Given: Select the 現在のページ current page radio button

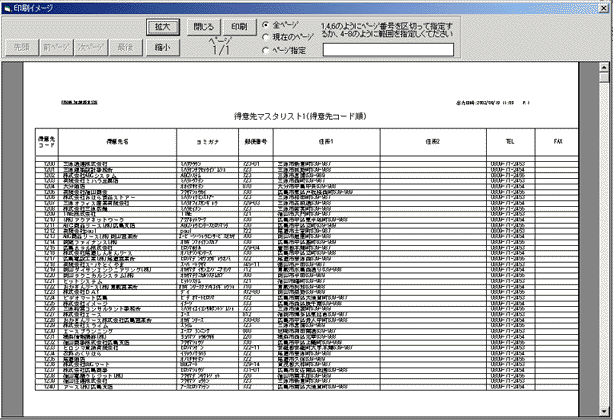Looking at the screenshot, I should (266, 38).
